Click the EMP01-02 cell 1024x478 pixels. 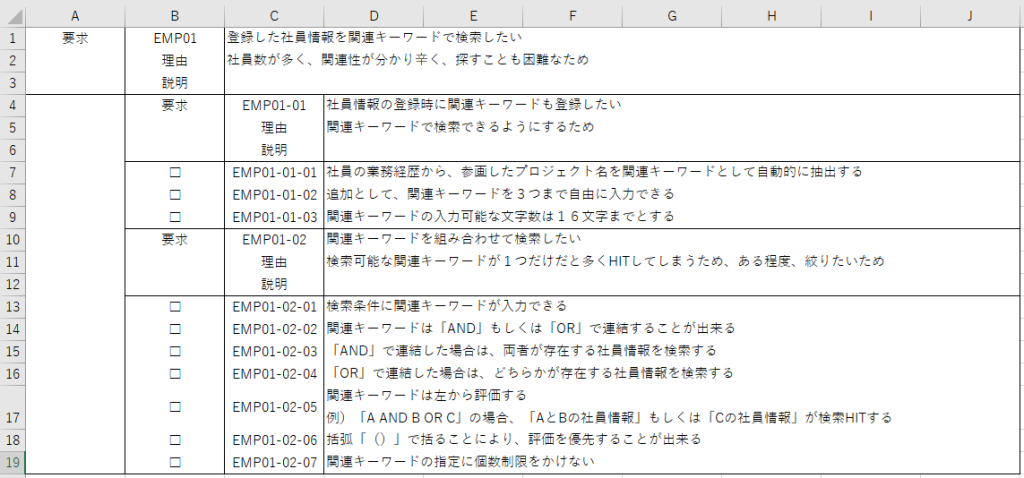274,240
